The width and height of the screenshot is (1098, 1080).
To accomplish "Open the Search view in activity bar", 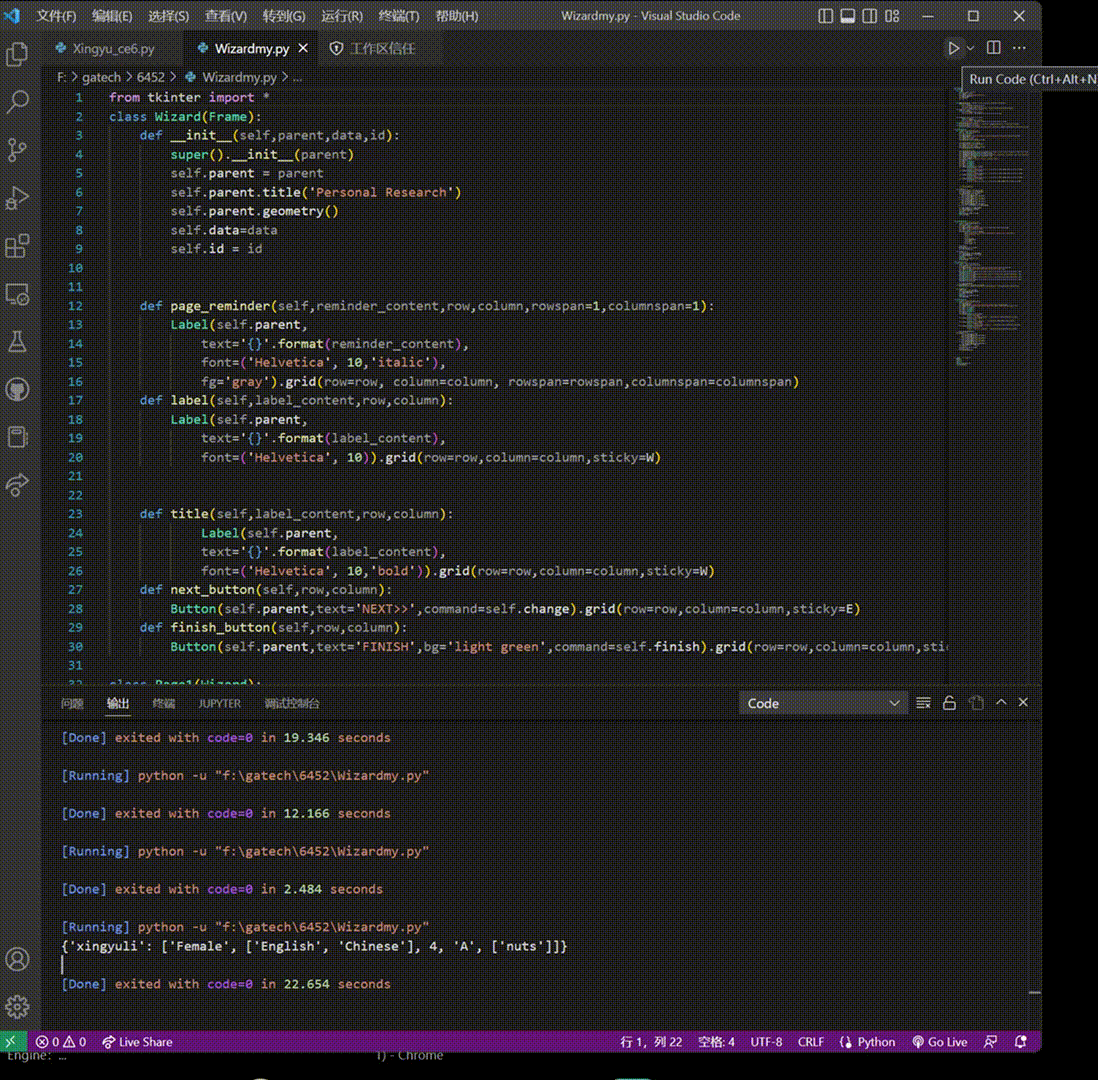I will tap(17, 102).
